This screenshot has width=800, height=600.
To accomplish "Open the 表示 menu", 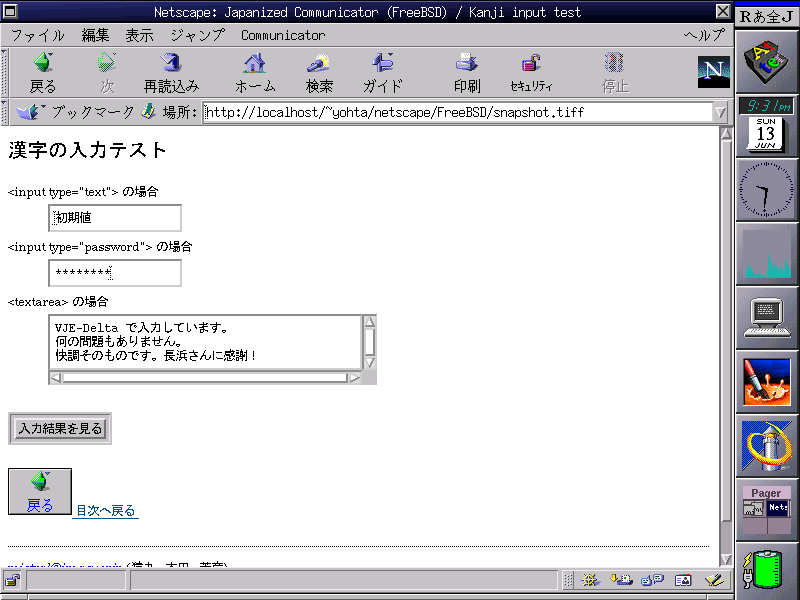I will pyautogui.click(x=139, y=35).
